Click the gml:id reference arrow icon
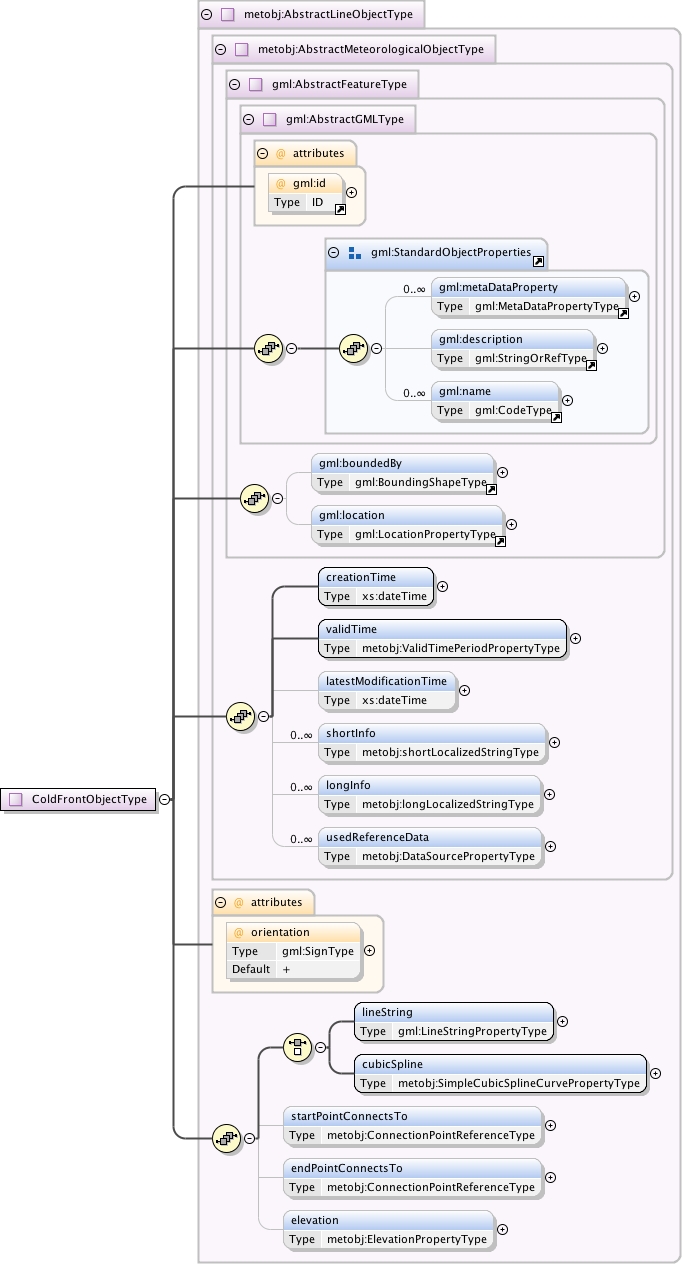Screen dimensions: 682x1264 click(340, 210)
